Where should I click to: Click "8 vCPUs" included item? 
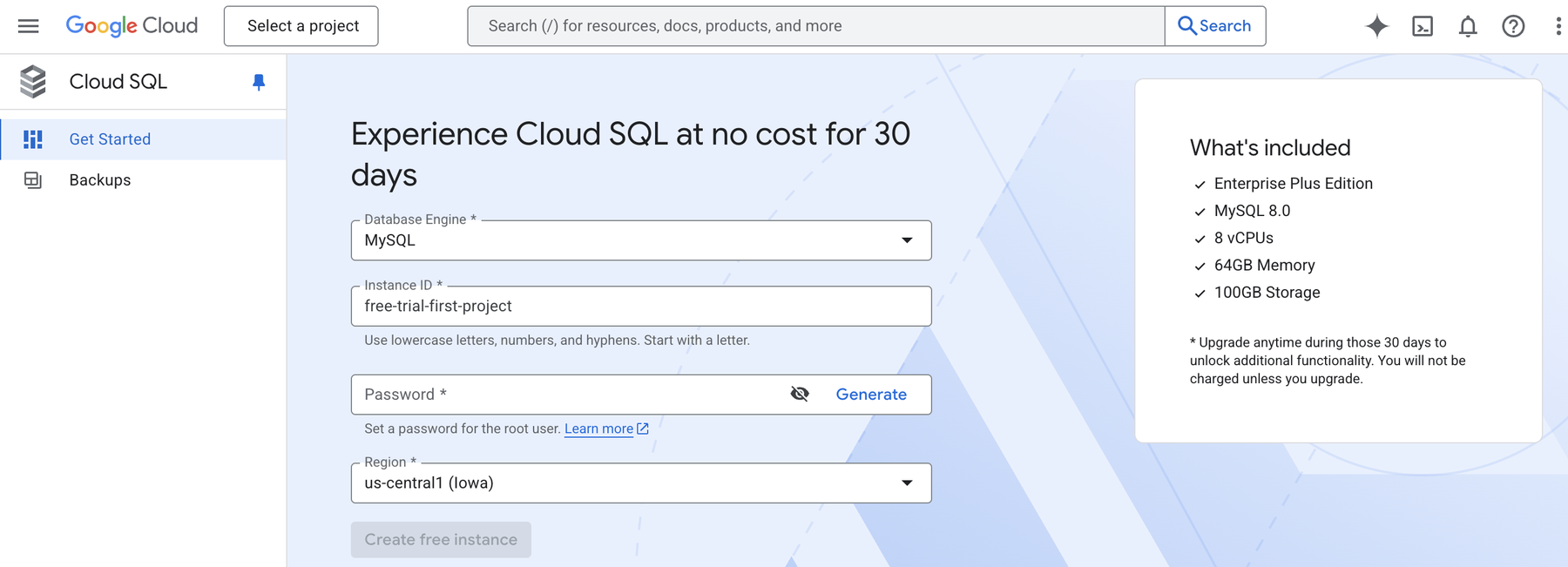point(1244,238)
